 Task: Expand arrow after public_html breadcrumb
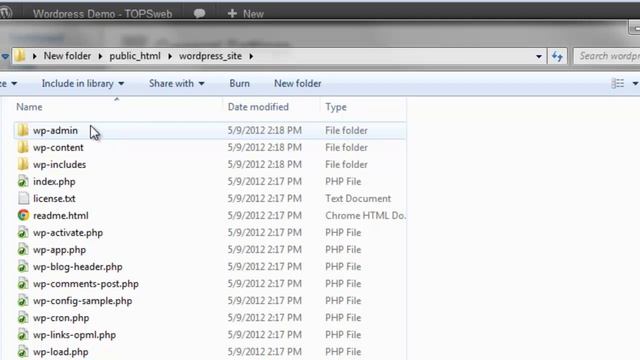170,56
